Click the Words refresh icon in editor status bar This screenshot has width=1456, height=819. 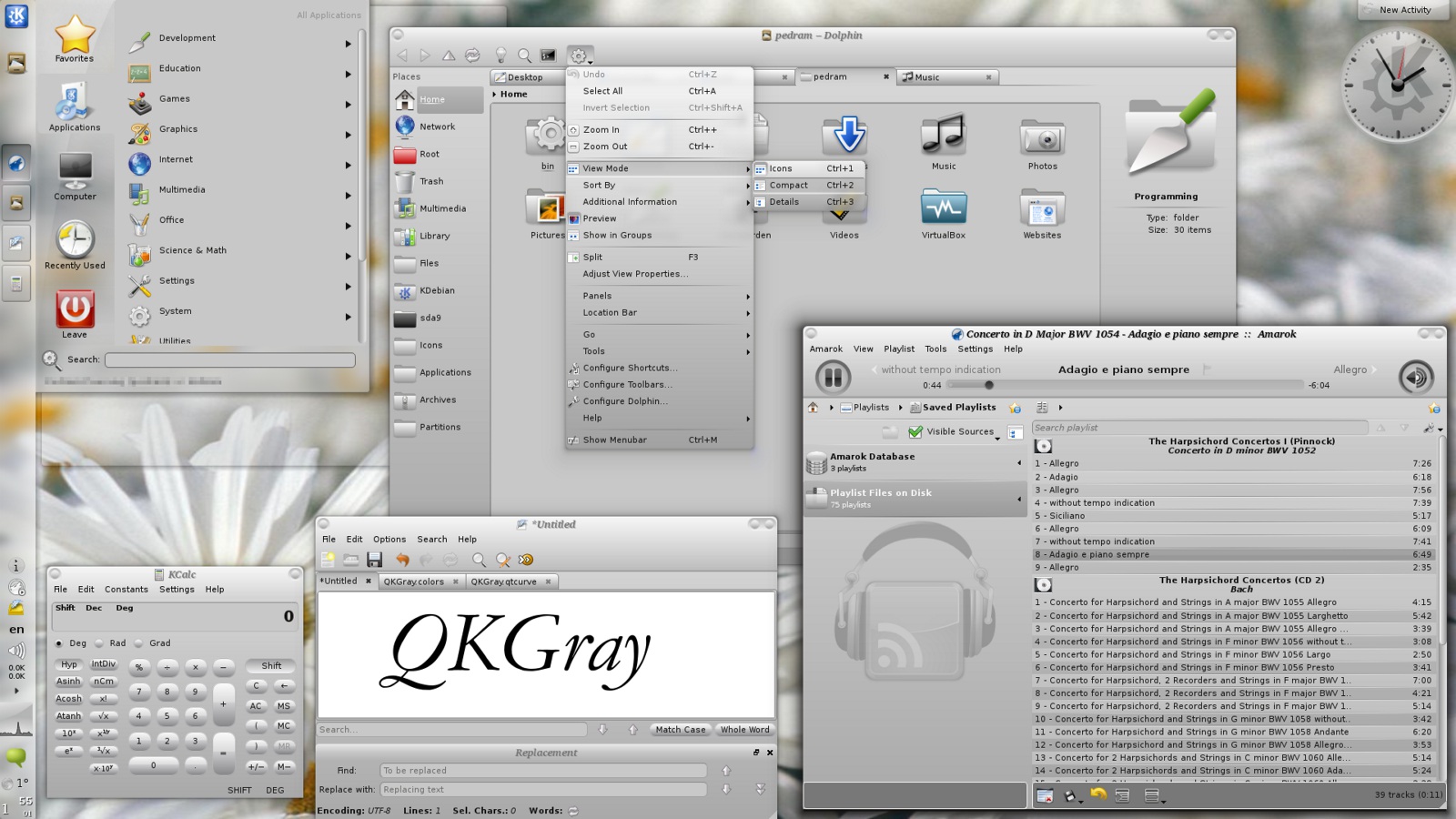point(573,811)
